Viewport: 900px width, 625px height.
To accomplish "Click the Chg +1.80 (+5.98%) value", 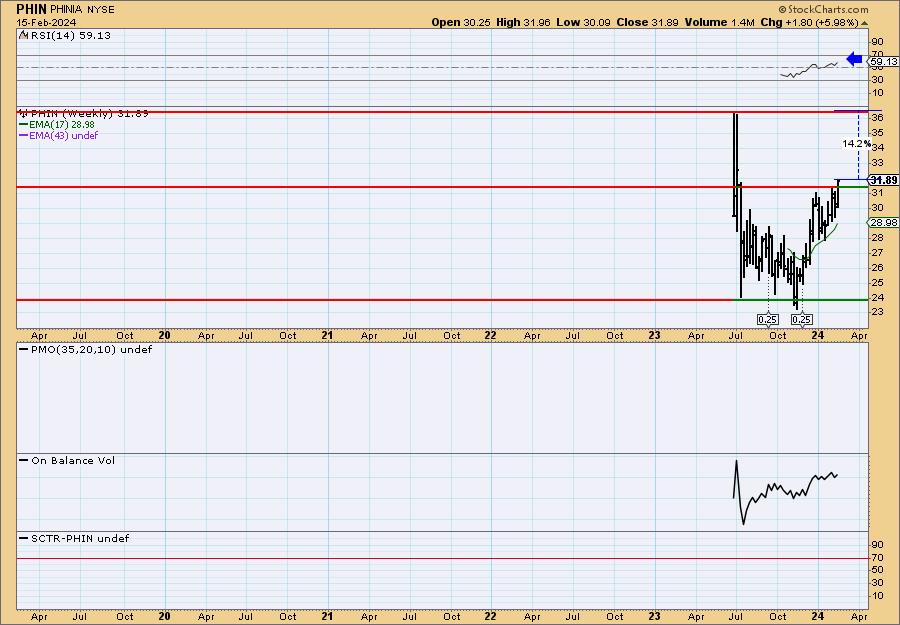I will 809,22.
